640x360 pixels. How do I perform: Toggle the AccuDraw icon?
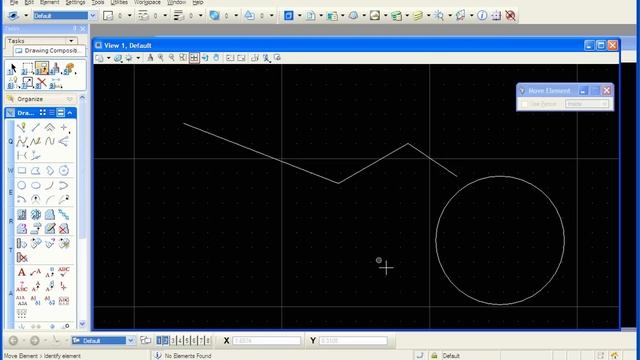(496, 16)
